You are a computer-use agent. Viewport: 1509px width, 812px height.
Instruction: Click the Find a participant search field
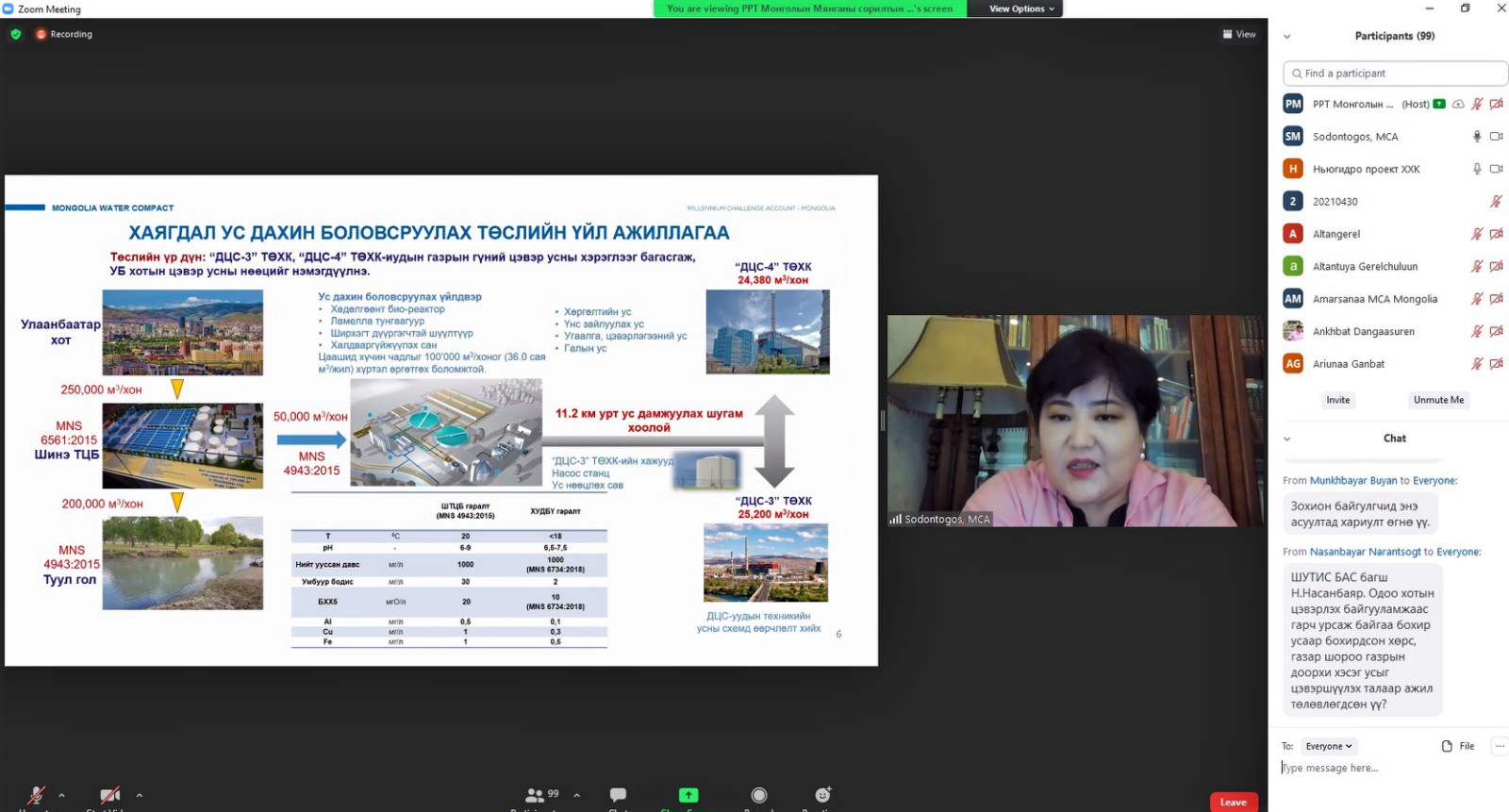click(1396, 74)
